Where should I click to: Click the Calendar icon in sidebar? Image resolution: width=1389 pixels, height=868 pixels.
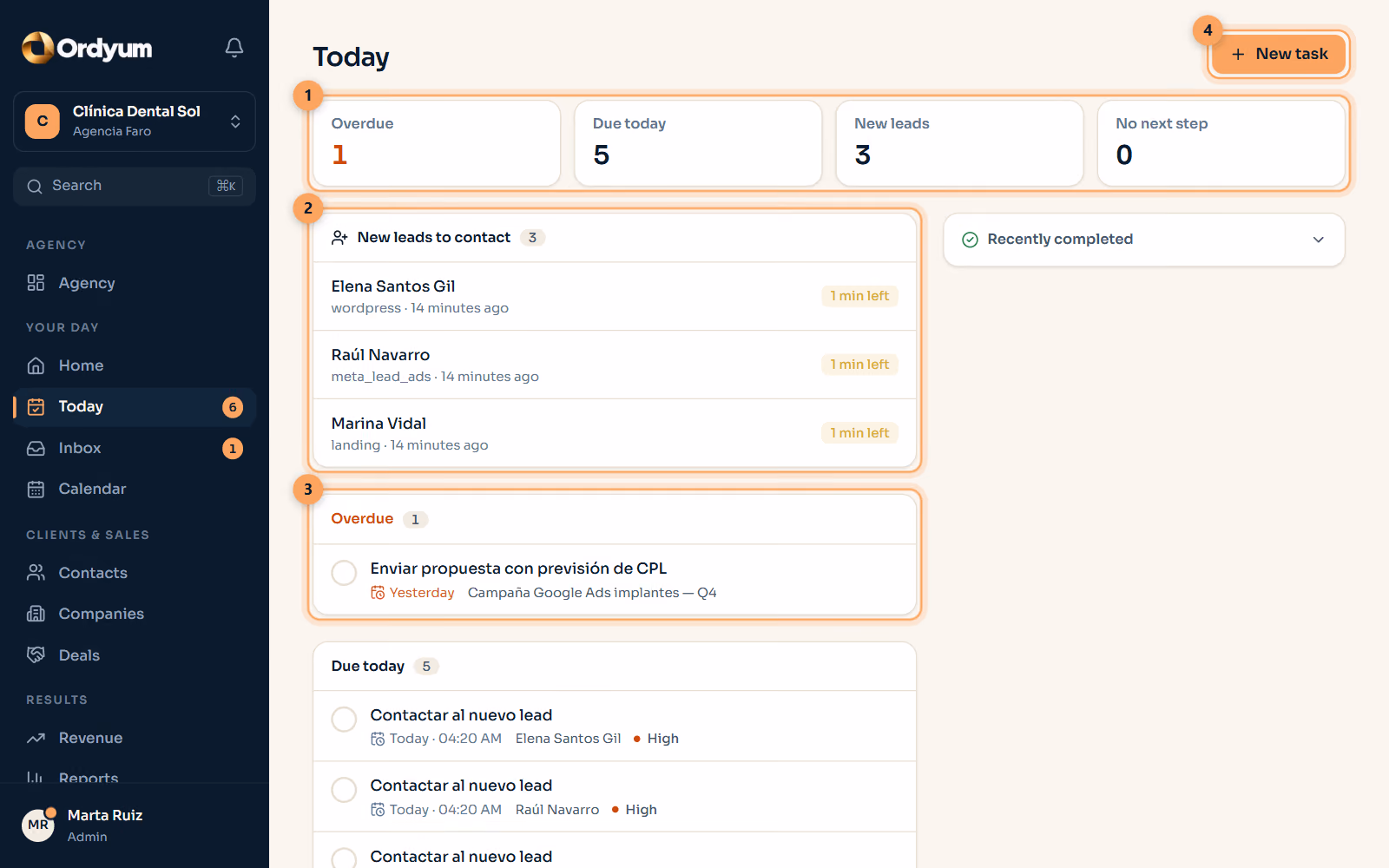point(36,490)
